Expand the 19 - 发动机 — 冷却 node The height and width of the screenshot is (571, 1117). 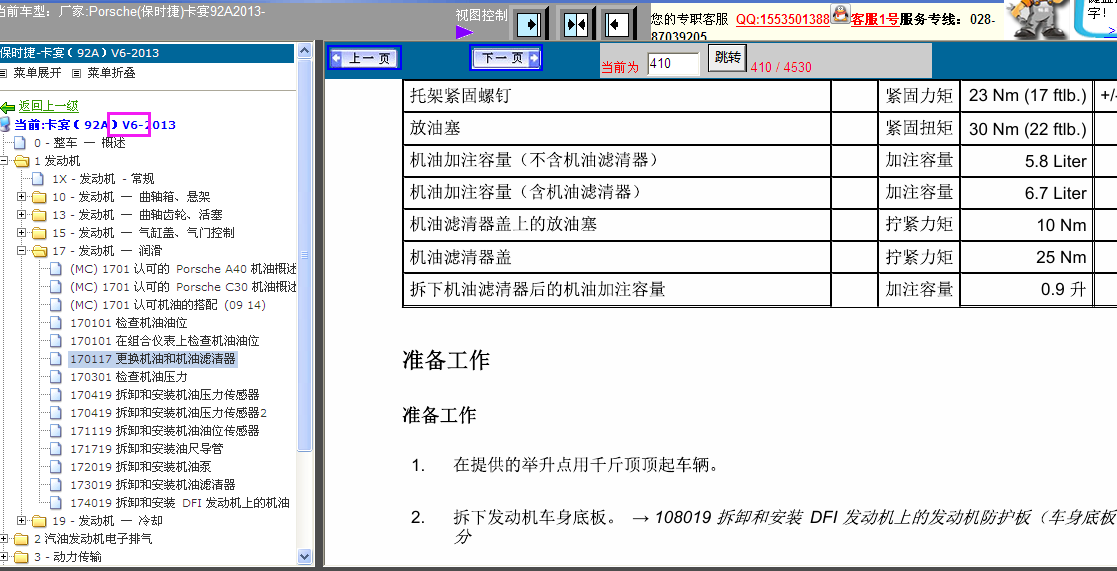coord(21,521)
